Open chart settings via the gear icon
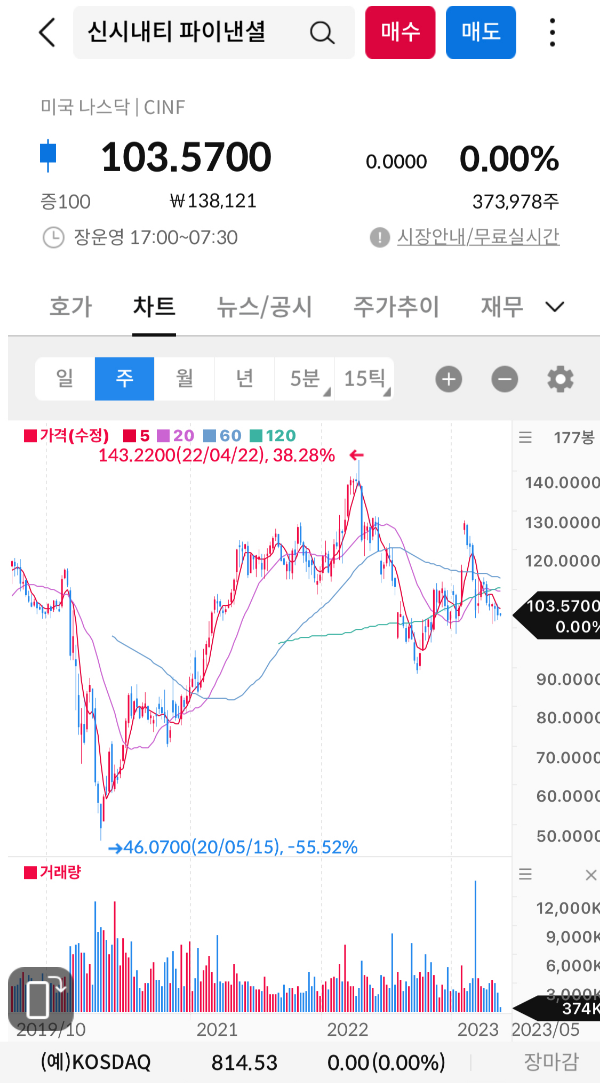The width and height of the screenshot is (600, 1083). [560, 379]
